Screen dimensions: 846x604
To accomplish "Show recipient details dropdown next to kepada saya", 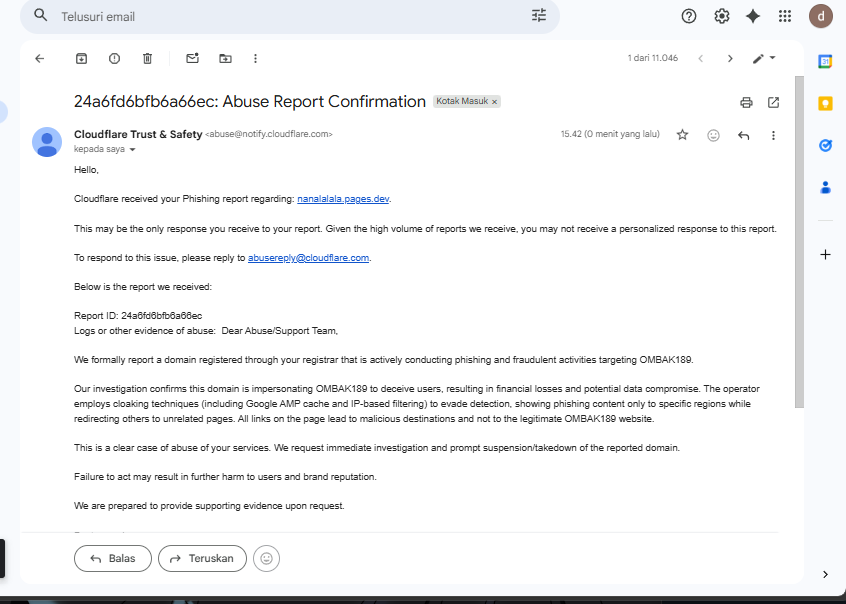I will (x=132, y=150).
